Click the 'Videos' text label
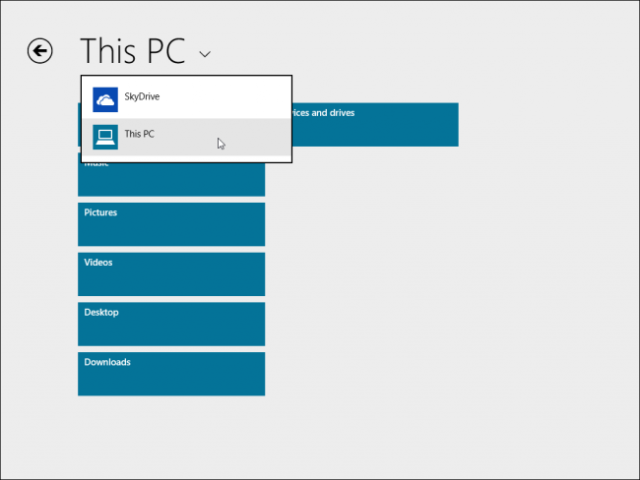The image size is (640, 480). [x=98, y=263]
